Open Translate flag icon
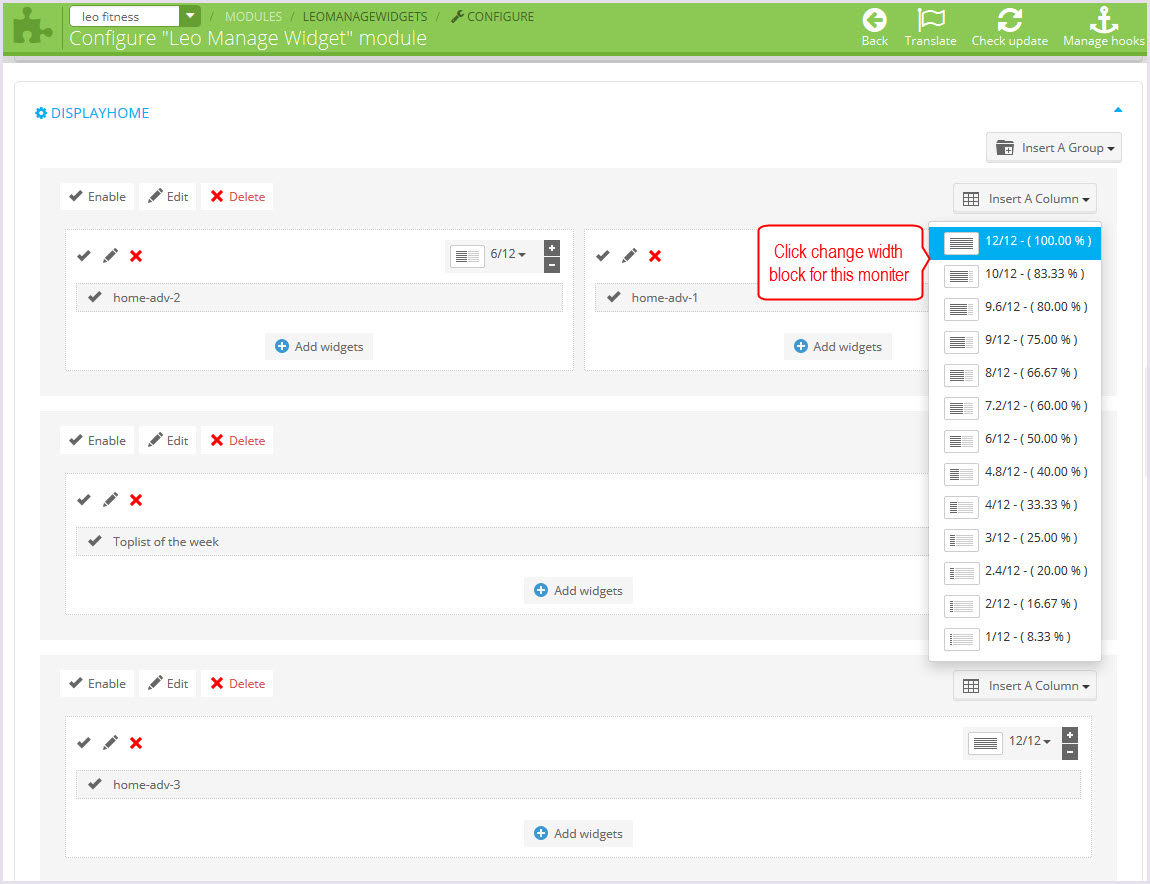The height and width of the screenshot is (884, 1150). [930, 20]
